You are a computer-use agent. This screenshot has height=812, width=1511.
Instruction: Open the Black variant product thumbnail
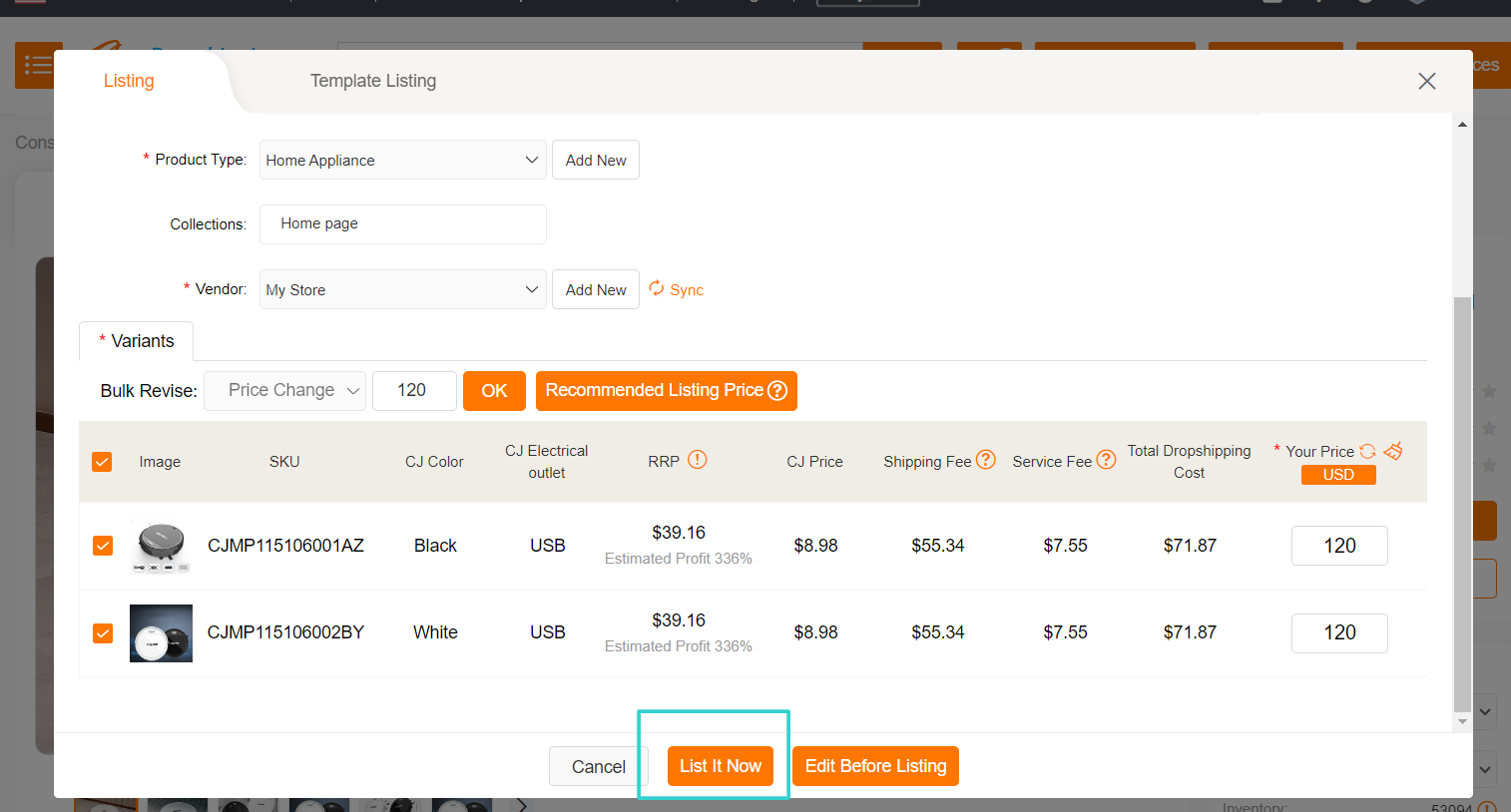point(161,546)
